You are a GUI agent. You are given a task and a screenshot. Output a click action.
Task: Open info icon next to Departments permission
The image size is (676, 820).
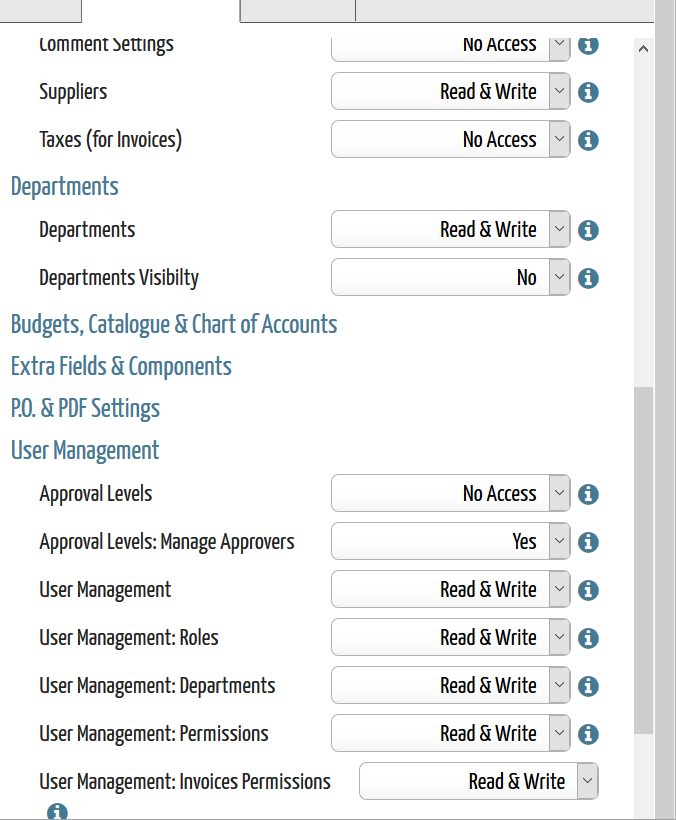(588, 230)
